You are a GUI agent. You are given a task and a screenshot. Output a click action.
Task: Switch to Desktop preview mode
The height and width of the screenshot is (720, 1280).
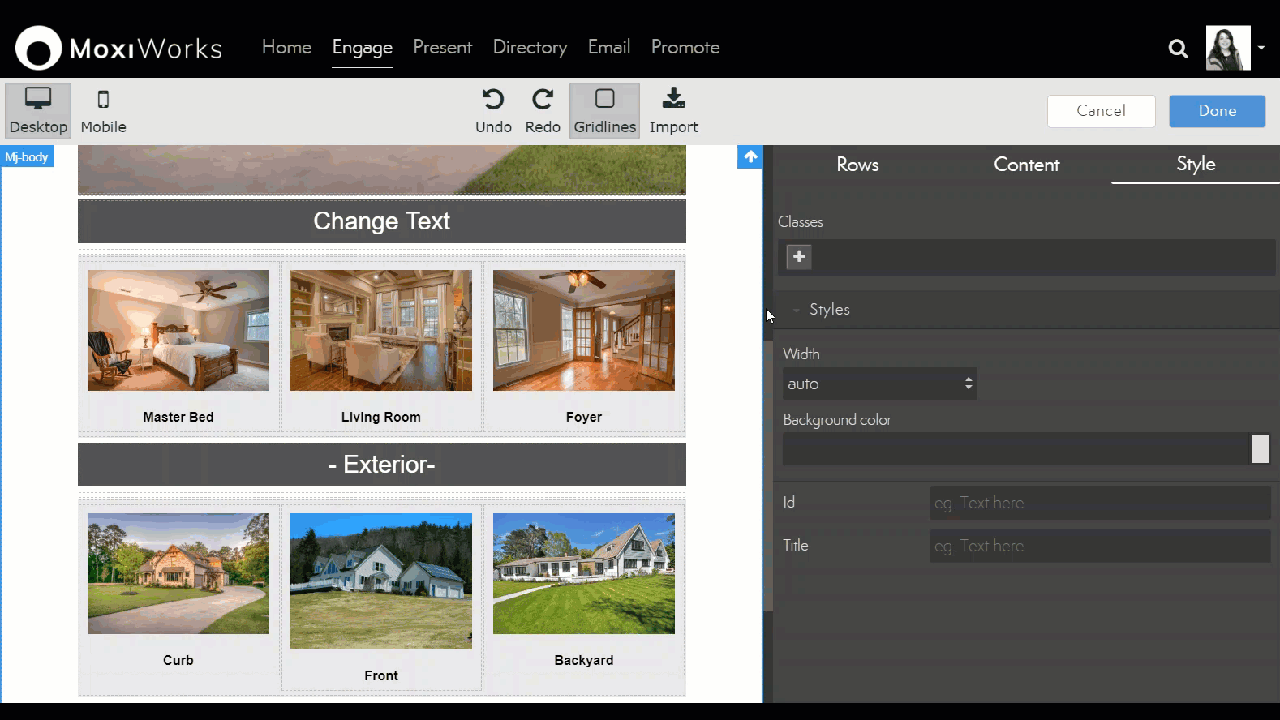(38, 110)
